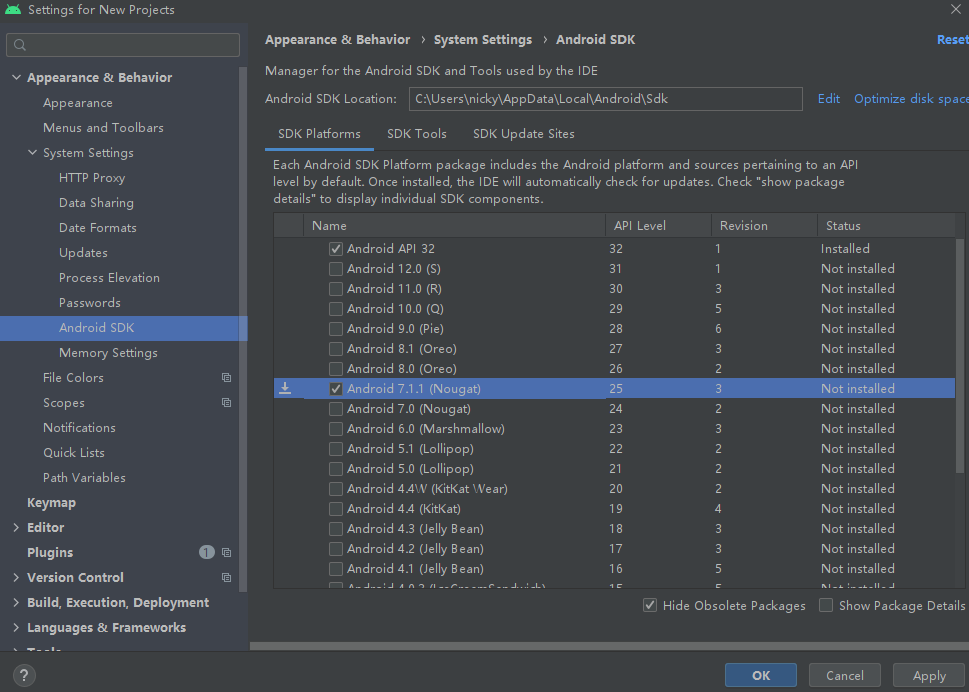Image resolution: width=969 pixels, height=692 pixels.
Task: Close the Settings for New Projects dialog
Action: click(955, 9)
